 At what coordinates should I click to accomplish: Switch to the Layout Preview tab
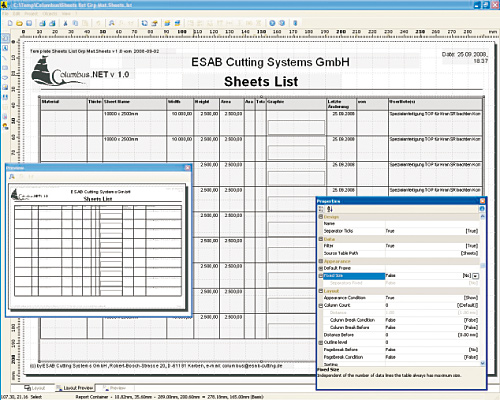coord(75,388)
